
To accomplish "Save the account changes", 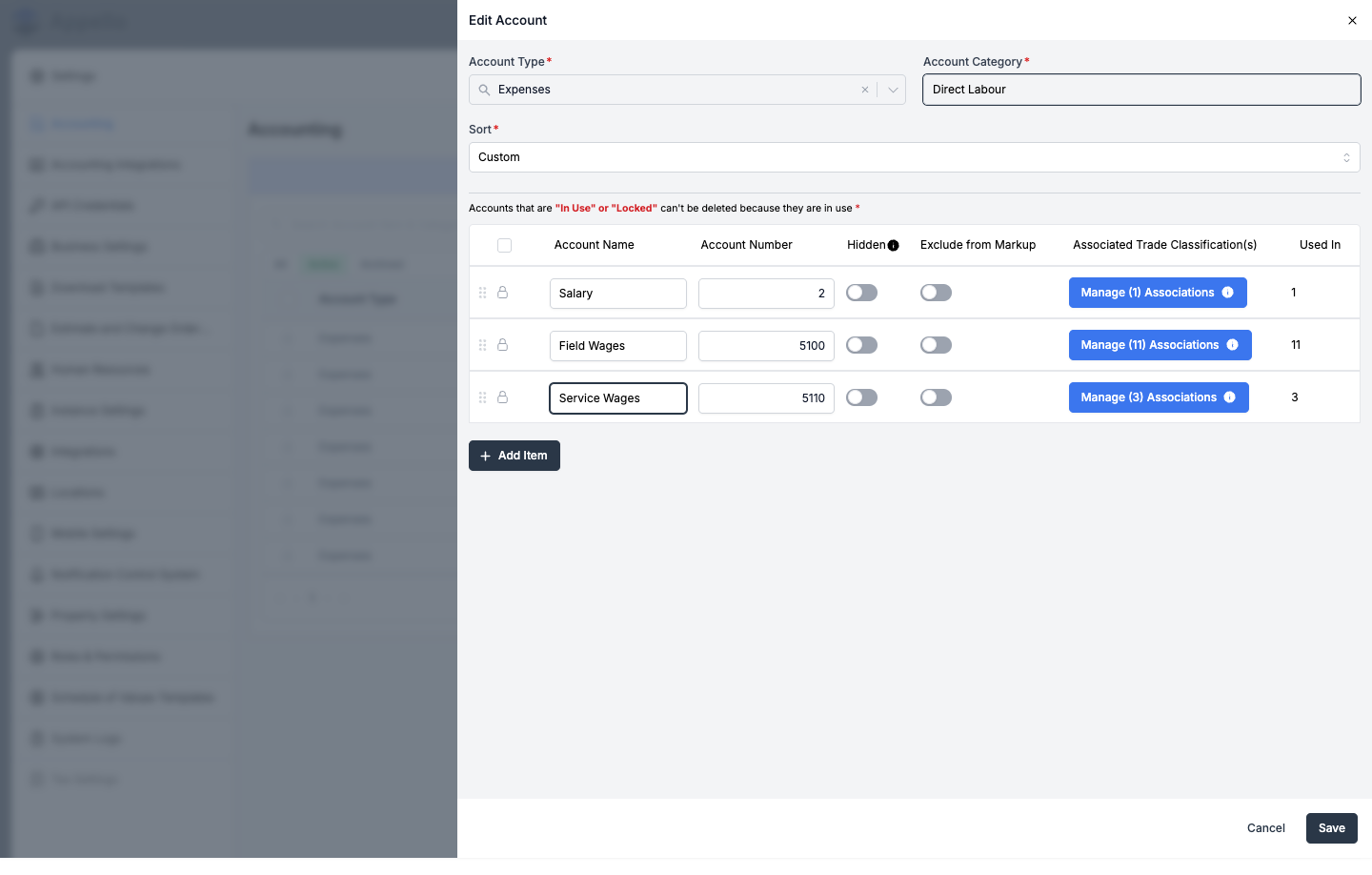I will [x=1332, y=828].
